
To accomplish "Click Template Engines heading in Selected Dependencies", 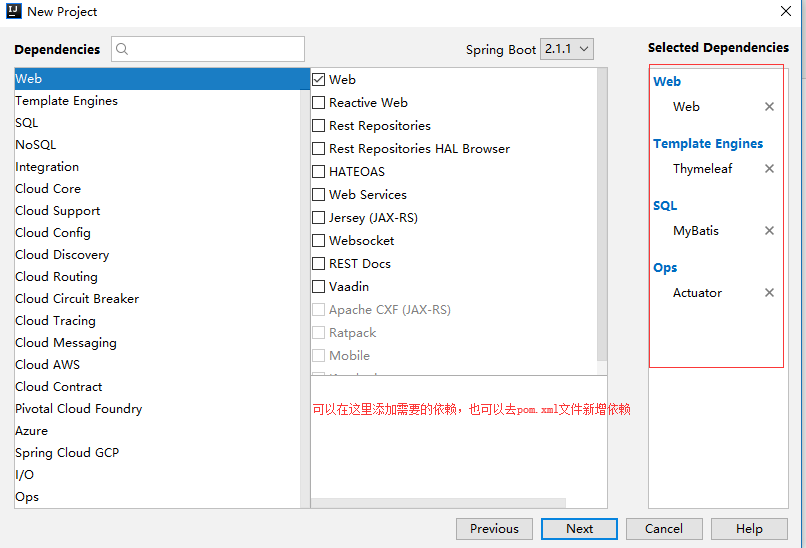I will (708, 143).
